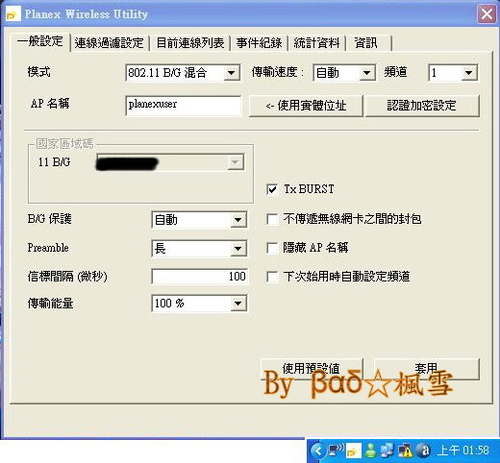Open the green MSN Messenger tray icon

pos(370,451)
